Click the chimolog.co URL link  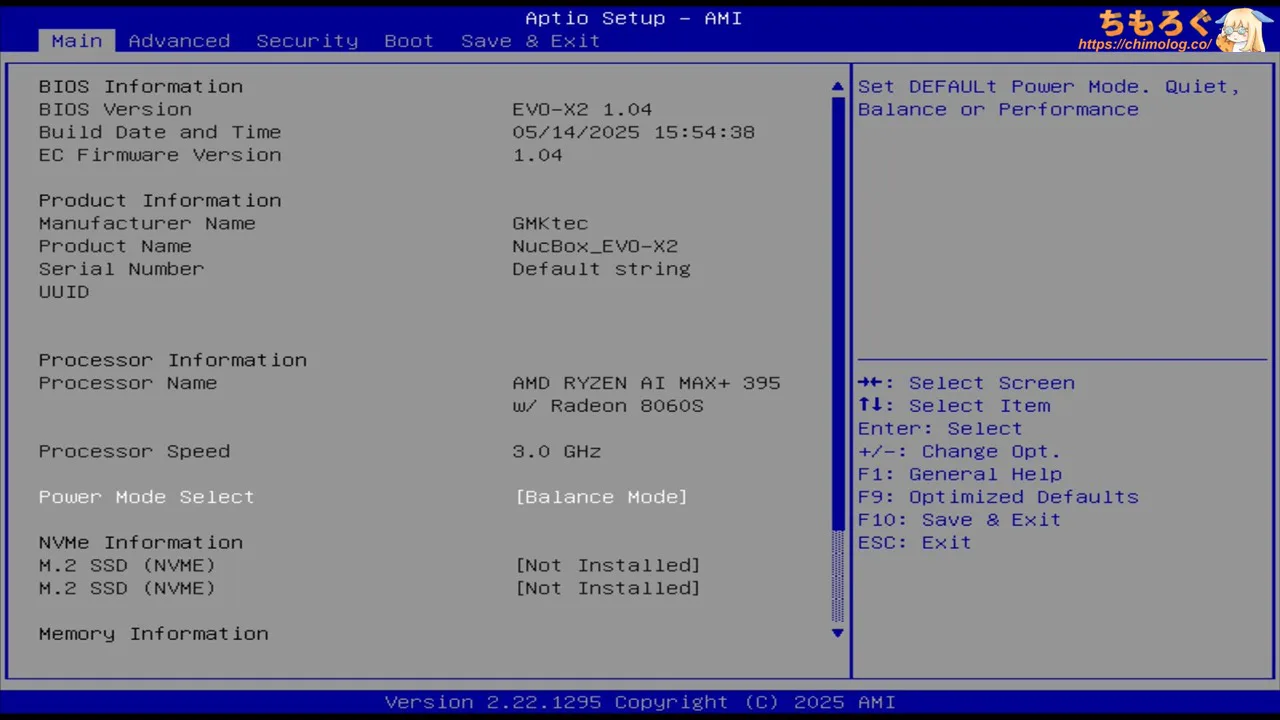point(1144,45)
